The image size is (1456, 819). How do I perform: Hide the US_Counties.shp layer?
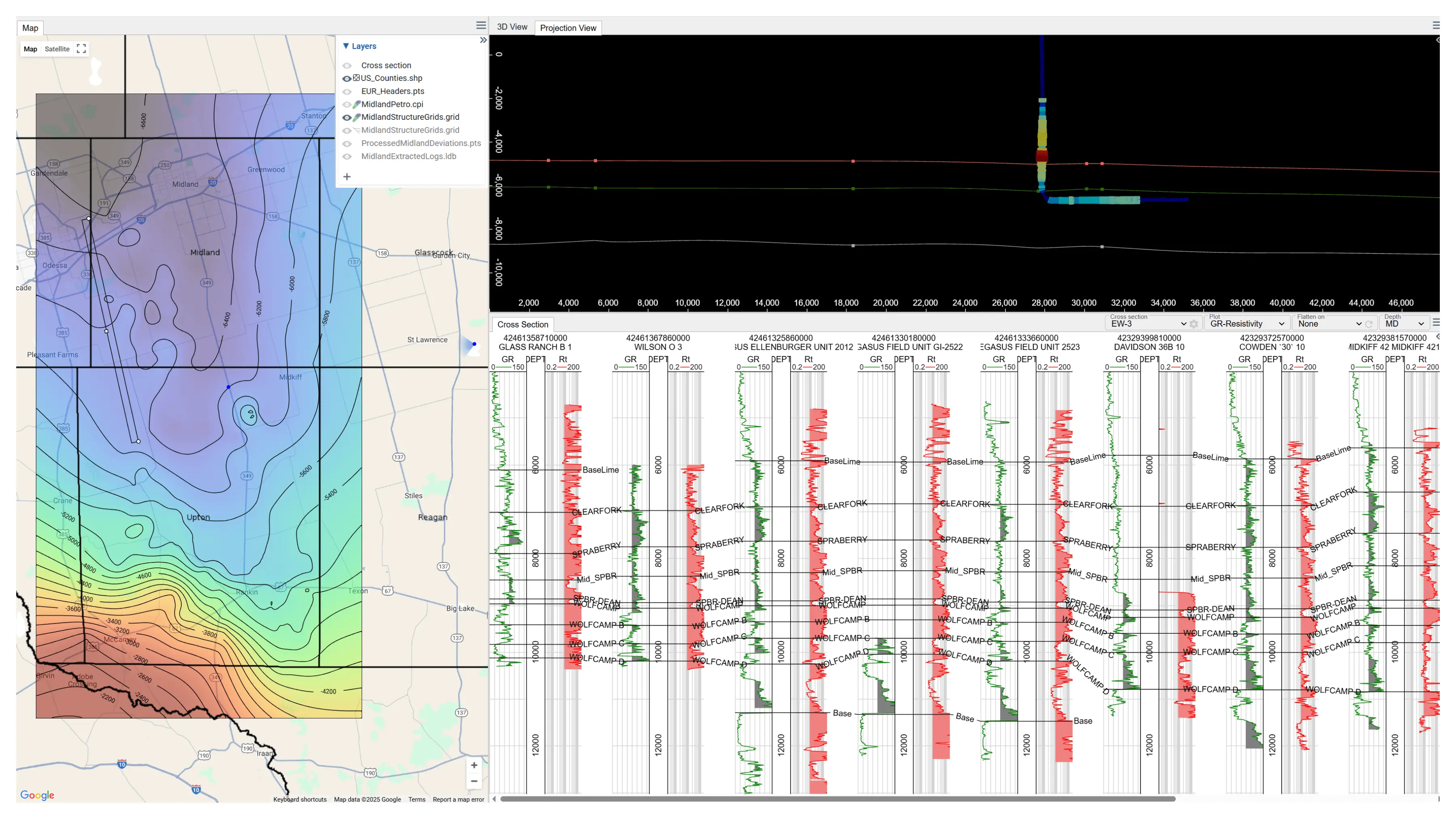click(347, 79)
